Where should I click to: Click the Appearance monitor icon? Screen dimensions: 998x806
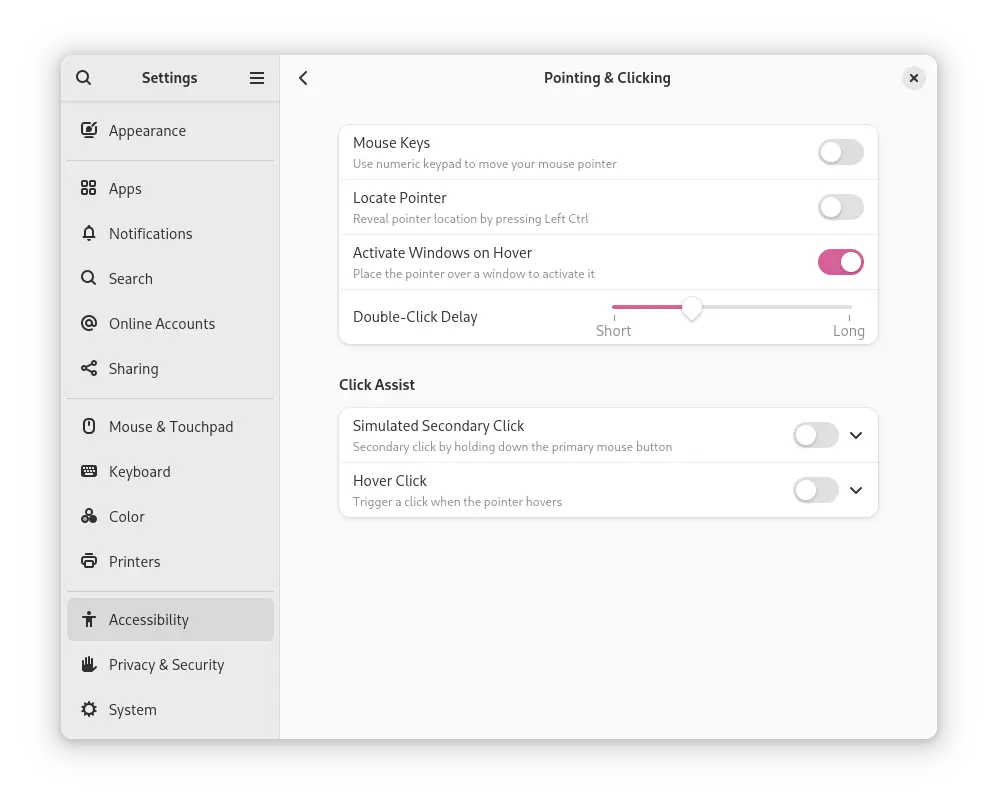pyautogui.click(x=89, y=131)
